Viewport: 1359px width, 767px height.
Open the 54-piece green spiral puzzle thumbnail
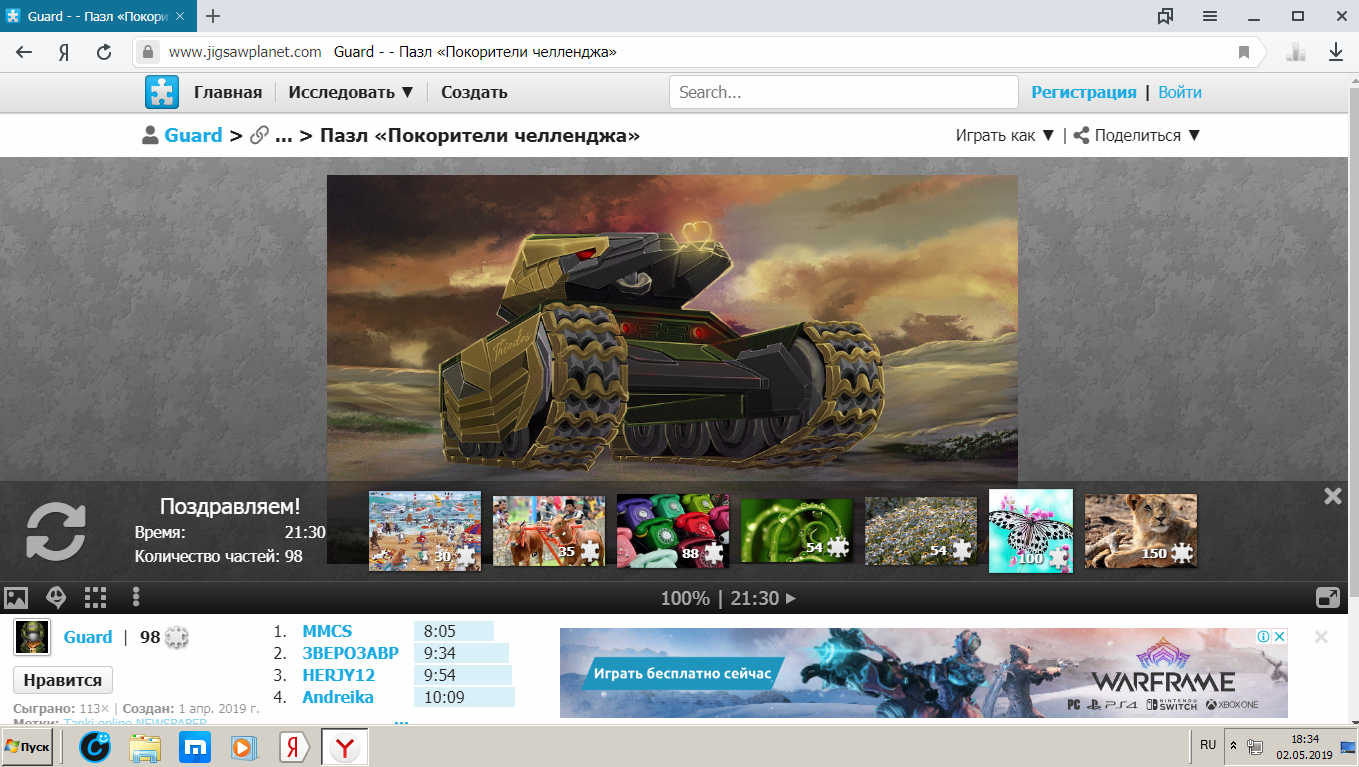click(x=797, y=531)
